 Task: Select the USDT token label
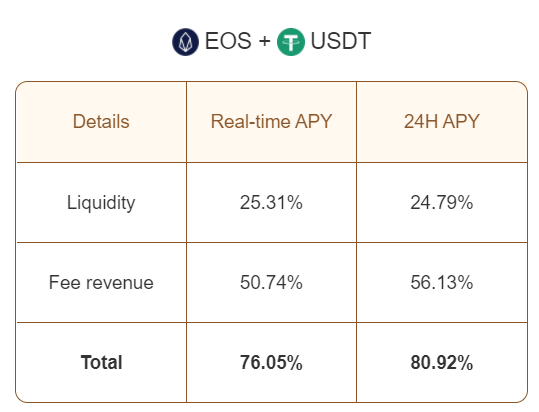pos(341,41)
